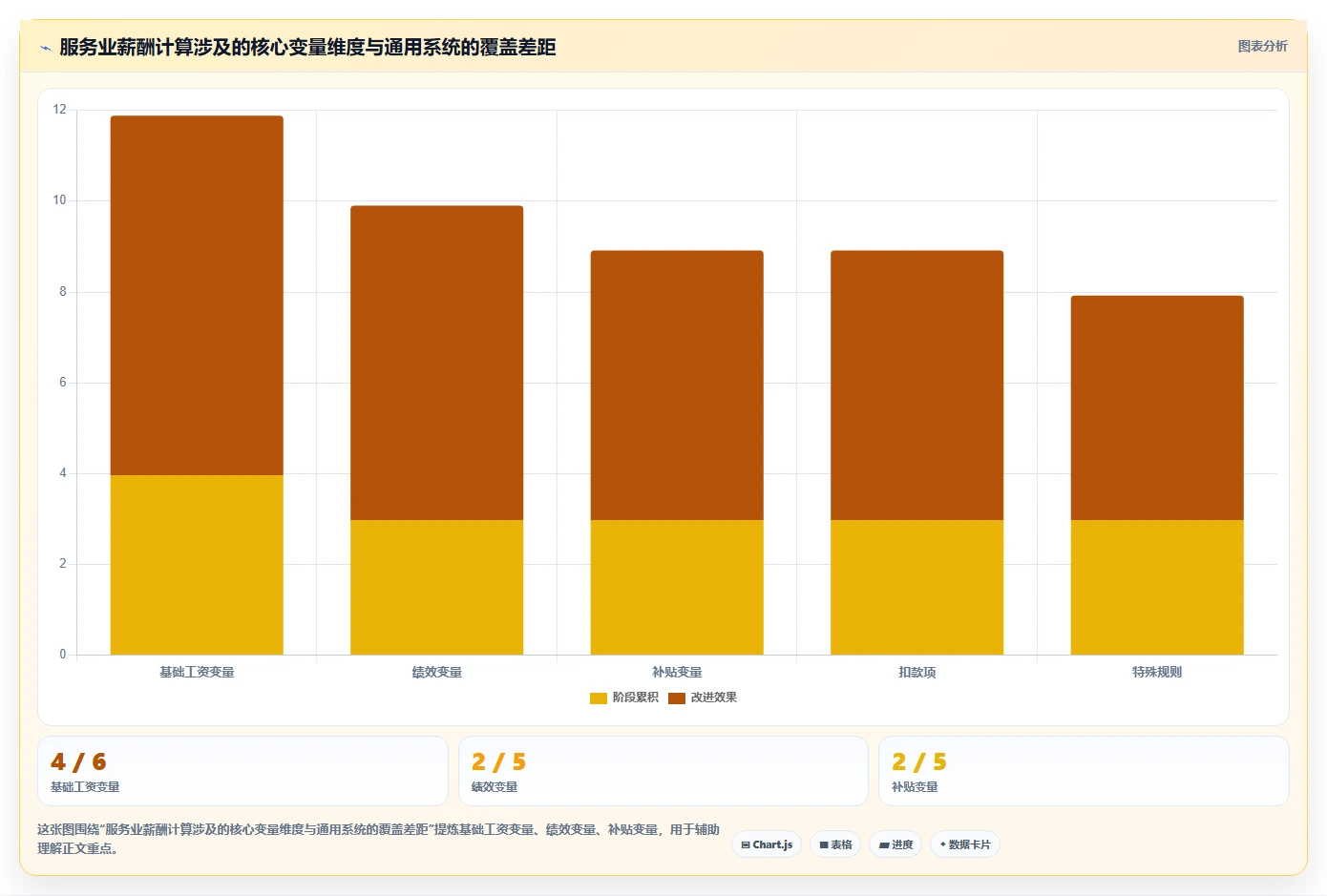The width and height of the screenshot is (1327, 896).
Task: Select the 2 / 5 绩效变量 card
Action: click(663, 771)
